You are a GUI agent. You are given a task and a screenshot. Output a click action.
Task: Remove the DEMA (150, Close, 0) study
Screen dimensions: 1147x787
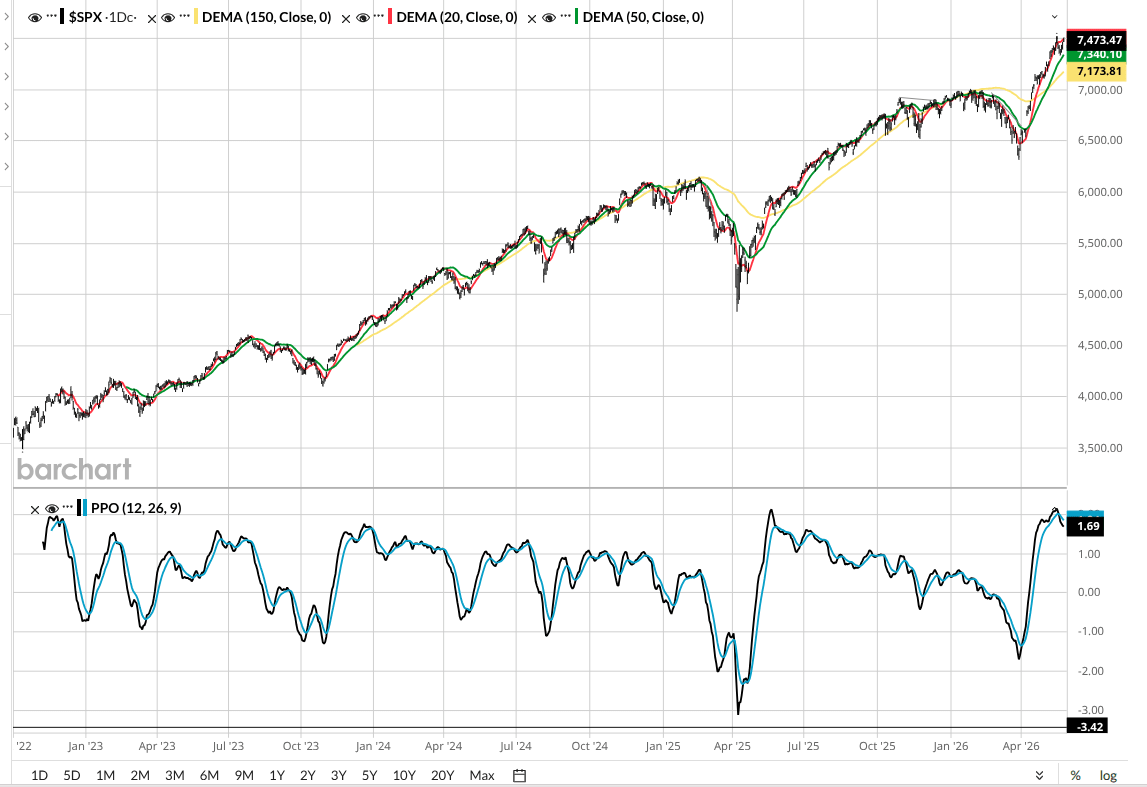click(x=151, y=18)
